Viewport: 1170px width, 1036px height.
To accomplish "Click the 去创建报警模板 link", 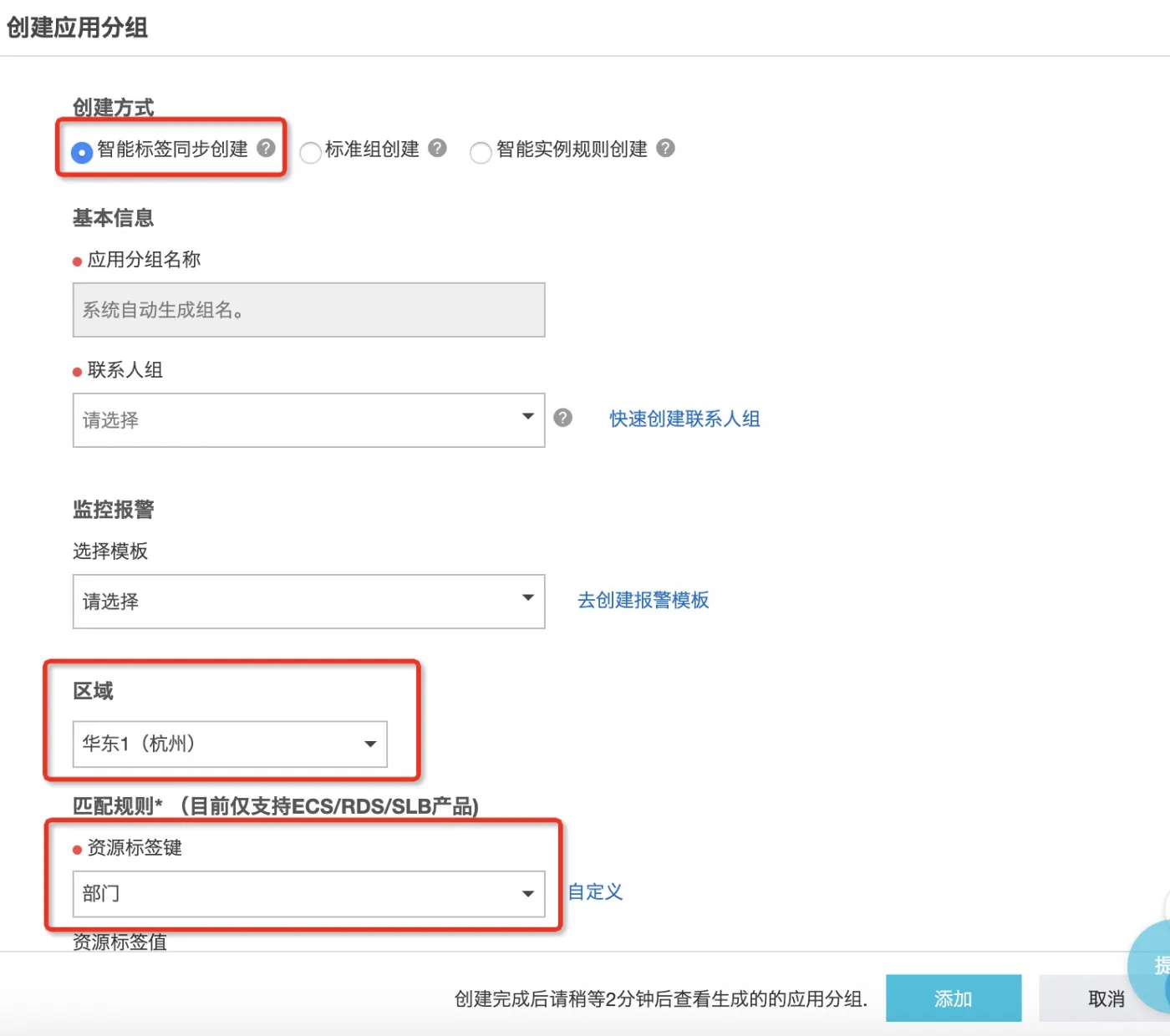I will click(x=643, y=600).
